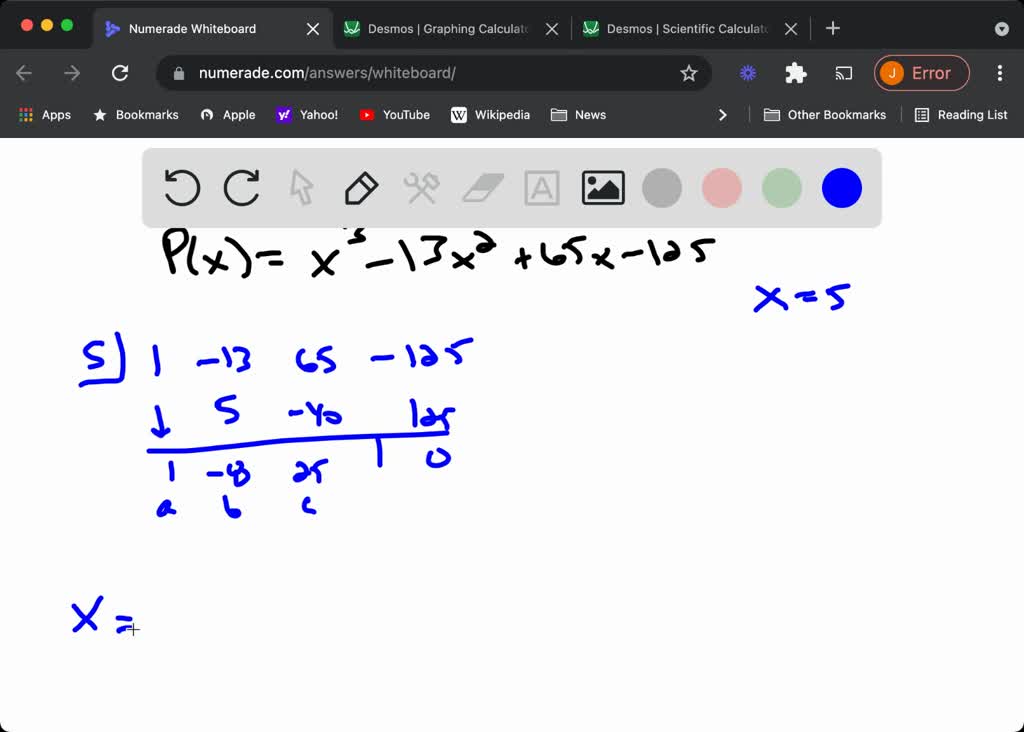Switch to the Desmos Graphing Calculator tab
The image size is (1024, 732).
click(440, 28)
